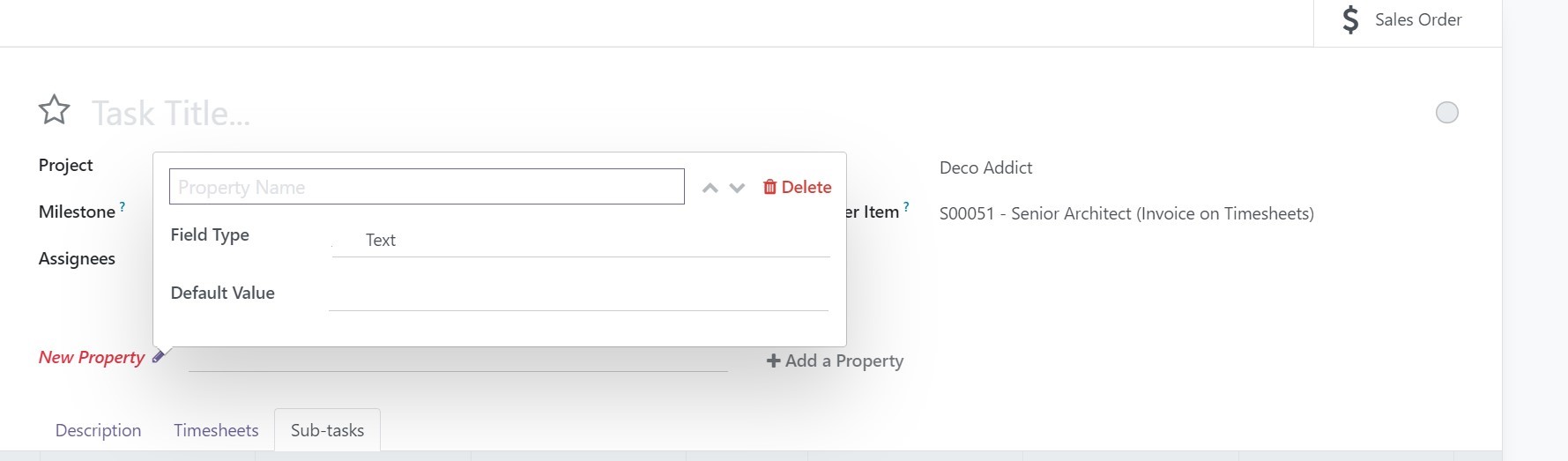The width and height of the screenshot is (1568, 461).
Task: Click the Default Value input field
Action: pyautogui.click(x=578, y=294)
